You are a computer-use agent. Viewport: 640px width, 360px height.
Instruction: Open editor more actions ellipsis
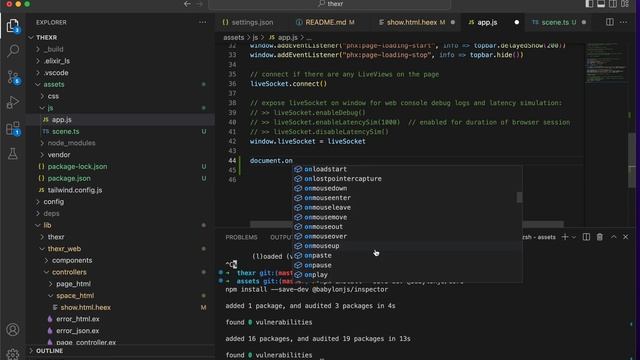624,22
